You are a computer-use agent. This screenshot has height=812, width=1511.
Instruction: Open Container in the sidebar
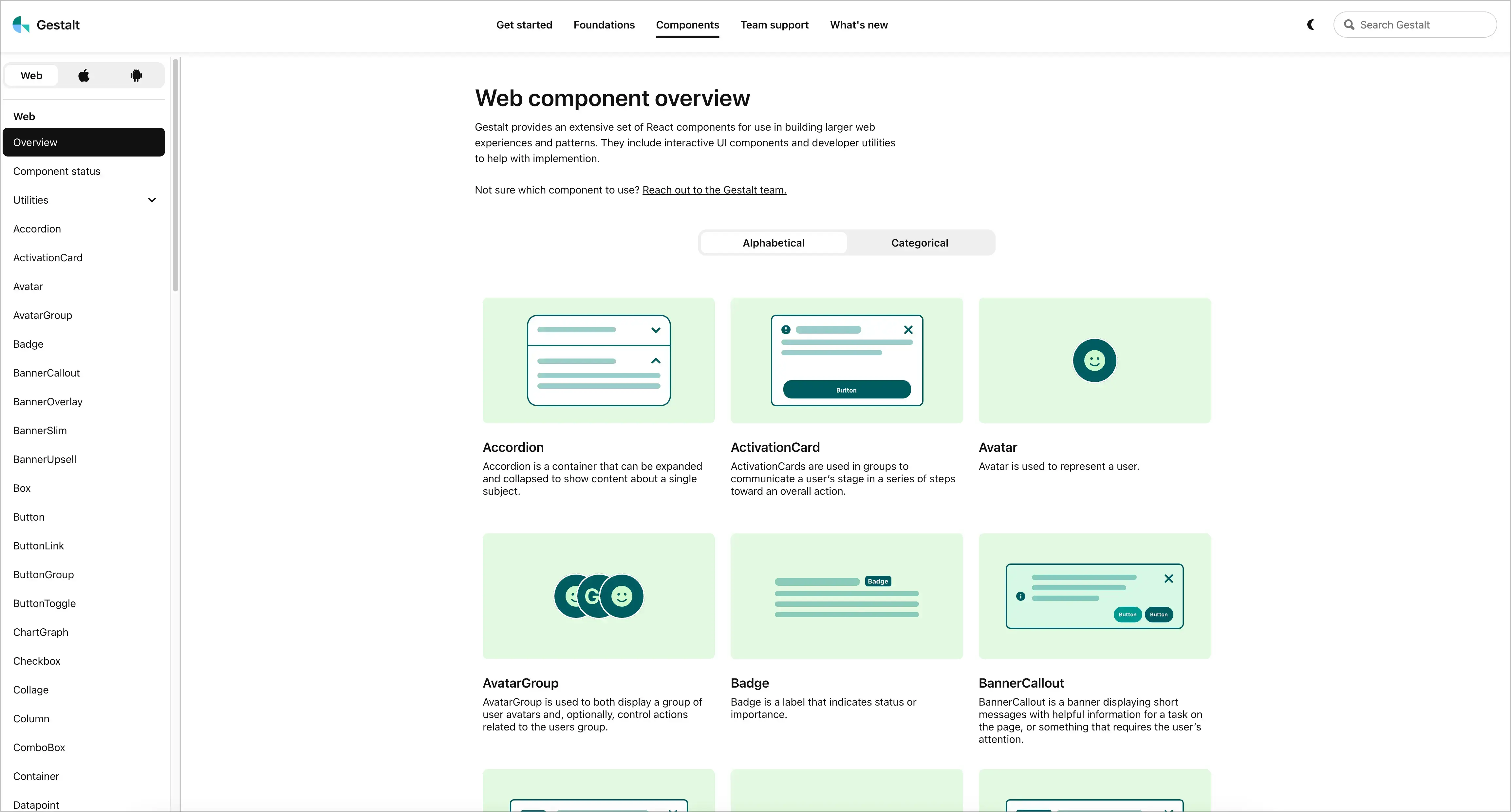[84, 776]
